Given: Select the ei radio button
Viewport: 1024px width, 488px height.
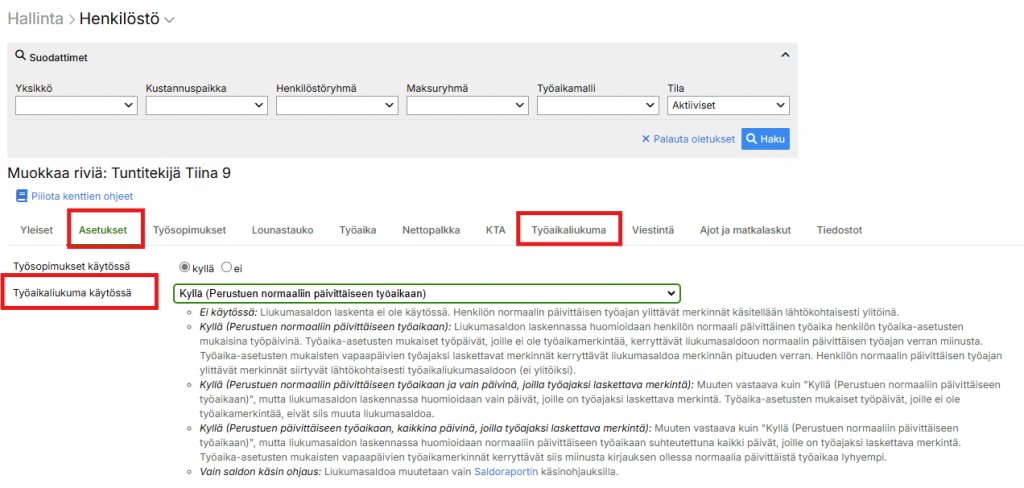Looking at the screenshot, I should pos(227,267).
